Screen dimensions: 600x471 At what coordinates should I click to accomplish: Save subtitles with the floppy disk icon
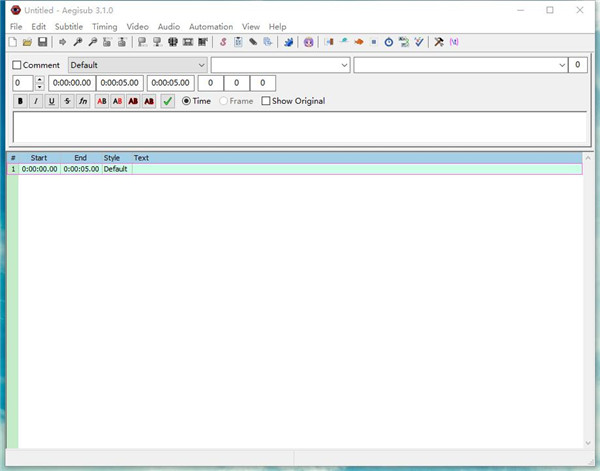pyautogui.click(x=42, y=42)
